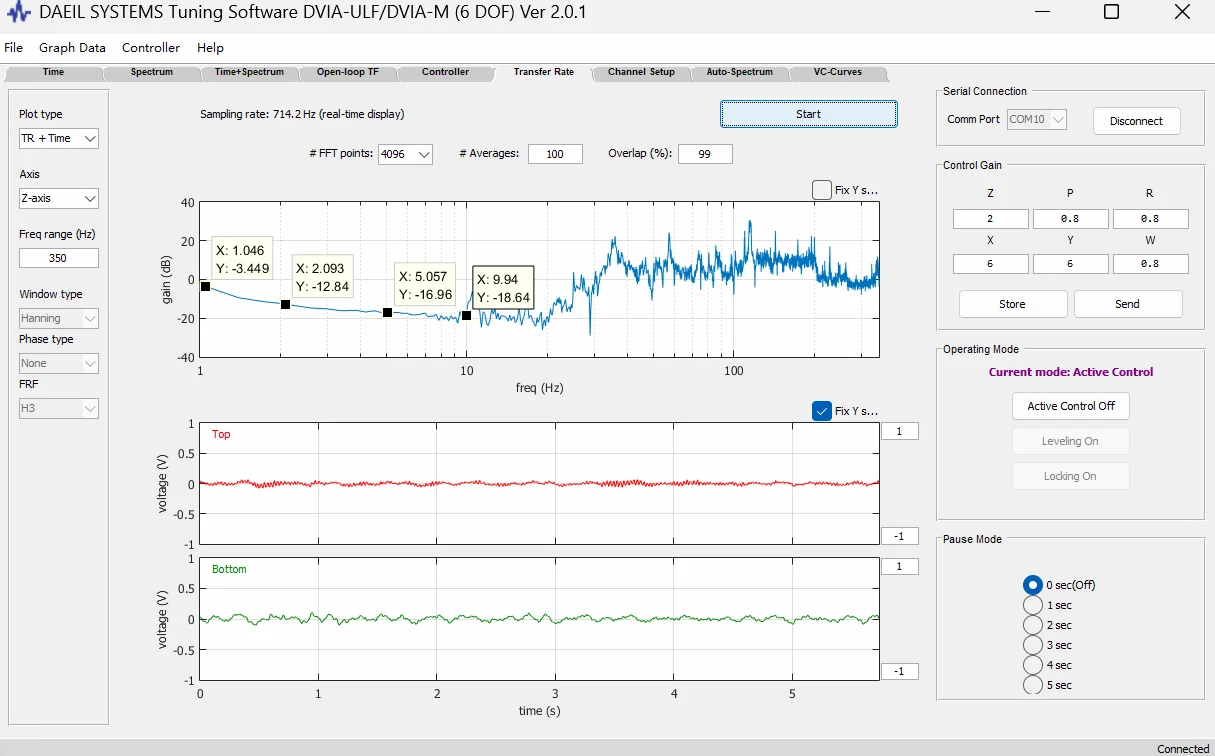This screenshot has width=1215, height=756.
Task: Select 5 sec pause mode
Action: pyautogui.click(x=1048, y=685)
